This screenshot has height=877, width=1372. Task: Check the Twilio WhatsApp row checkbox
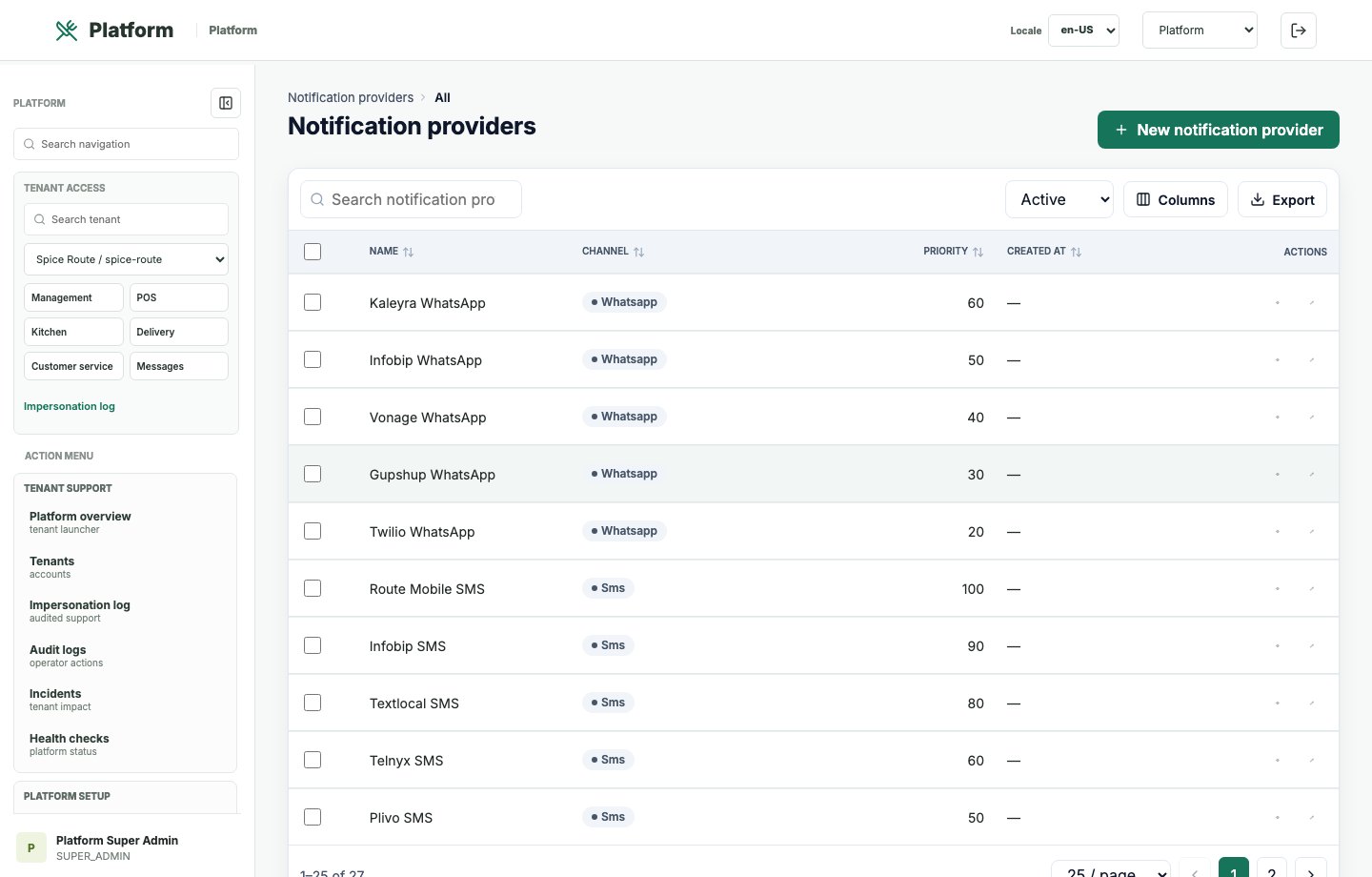313,531
